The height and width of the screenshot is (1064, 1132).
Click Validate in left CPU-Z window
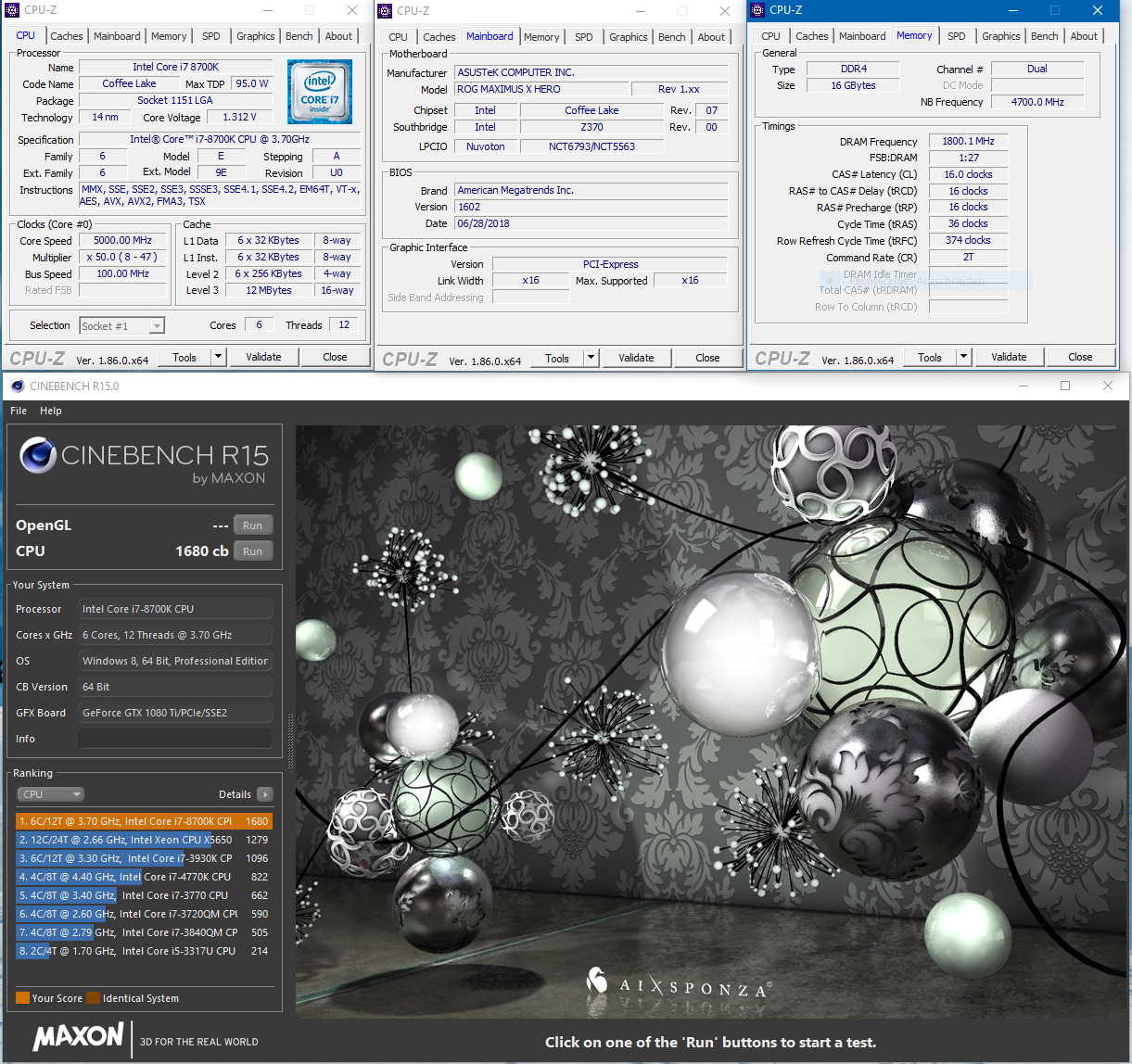click(263, 357)
